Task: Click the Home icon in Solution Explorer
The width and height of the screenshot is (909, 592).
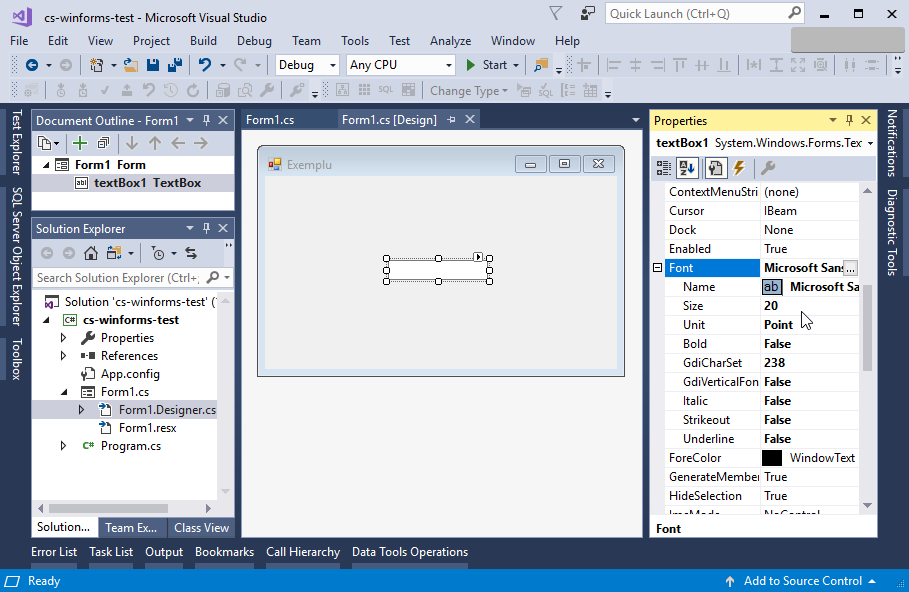Action: [x=91, y=253]
